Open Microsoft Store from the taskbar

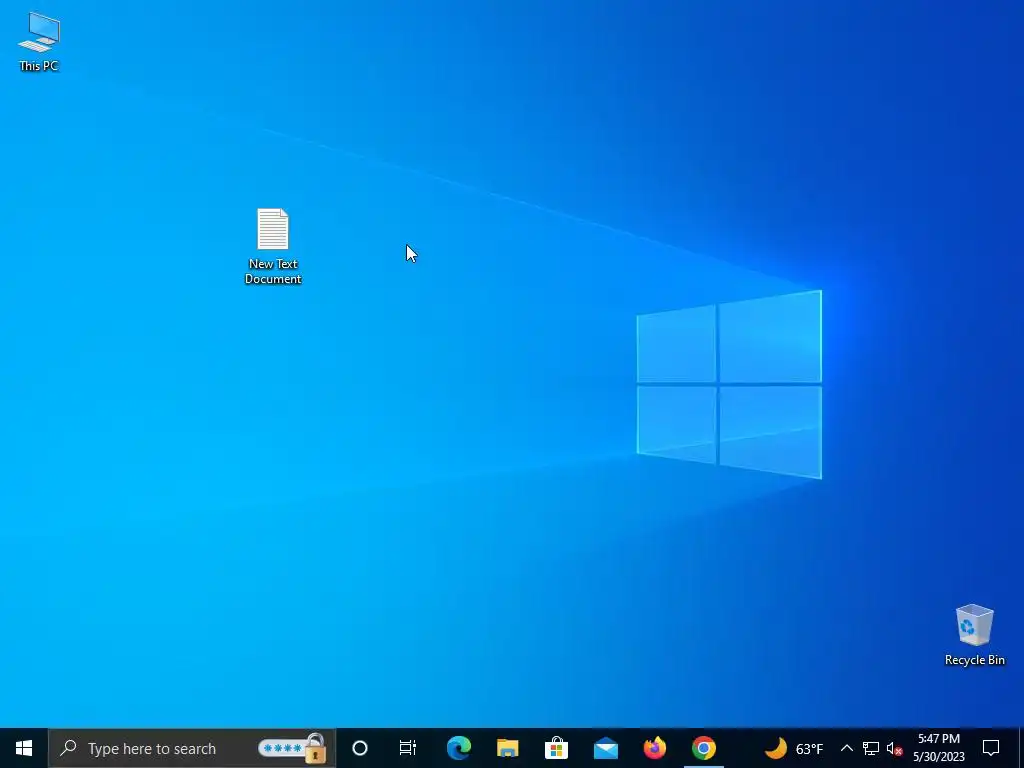point(556,748)
